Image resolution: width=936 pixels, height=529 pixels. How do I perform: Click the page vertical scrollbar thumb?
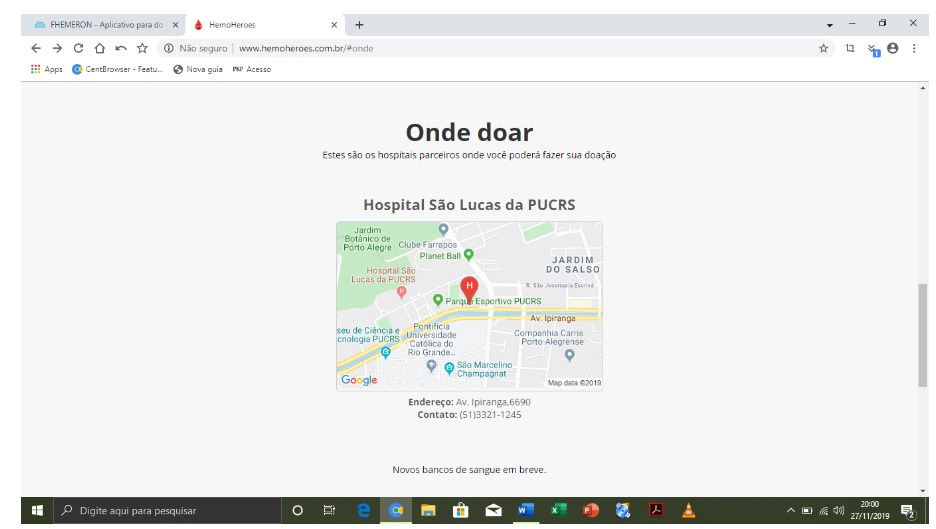[923, 336]
